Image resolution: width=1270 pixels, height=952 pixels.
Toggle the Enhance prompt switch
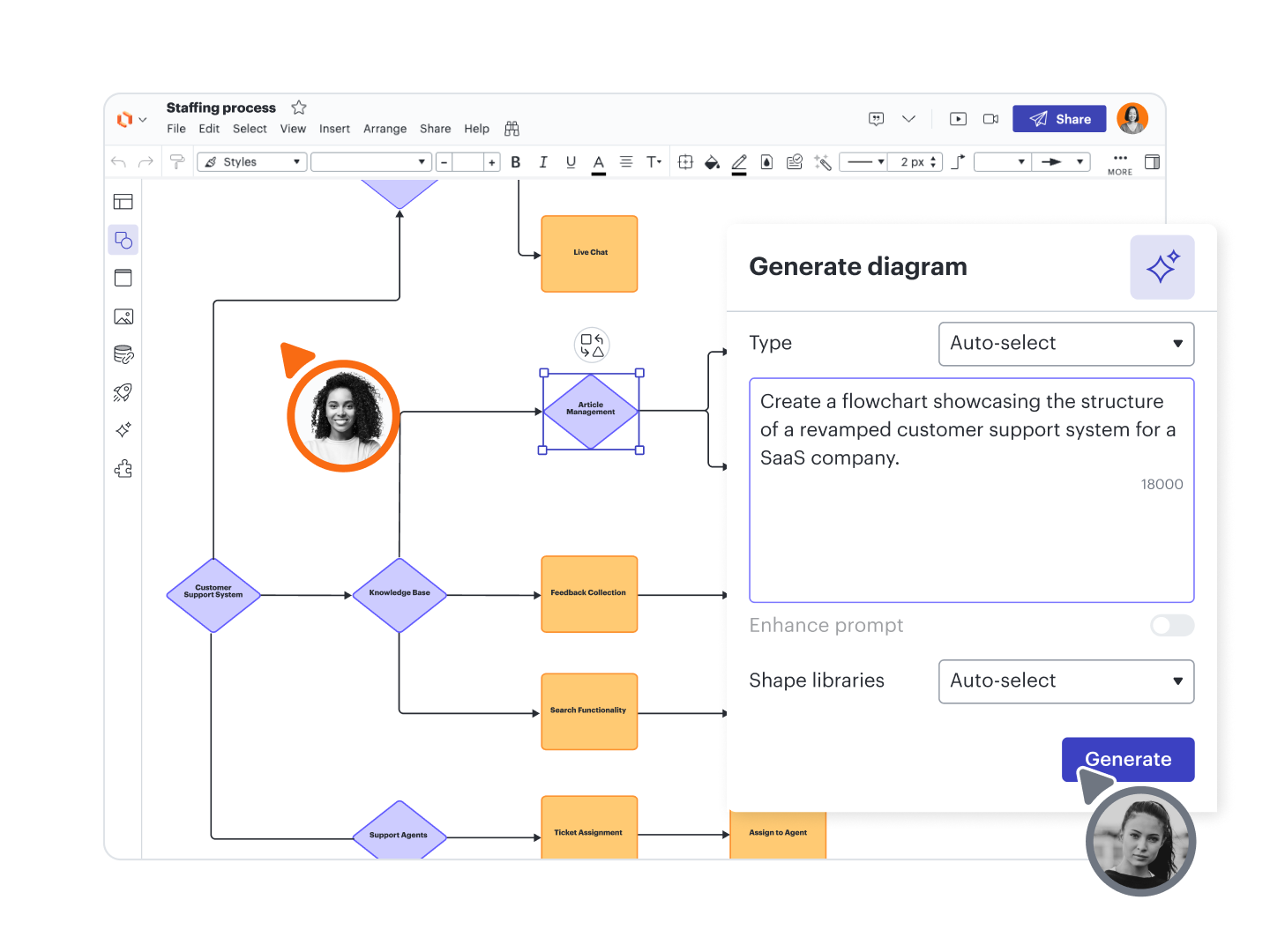pyautogui.click(x=1171, y=625)
